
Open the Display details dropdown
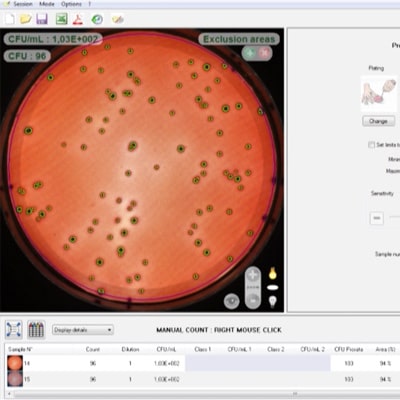click(x=83, y=330)
